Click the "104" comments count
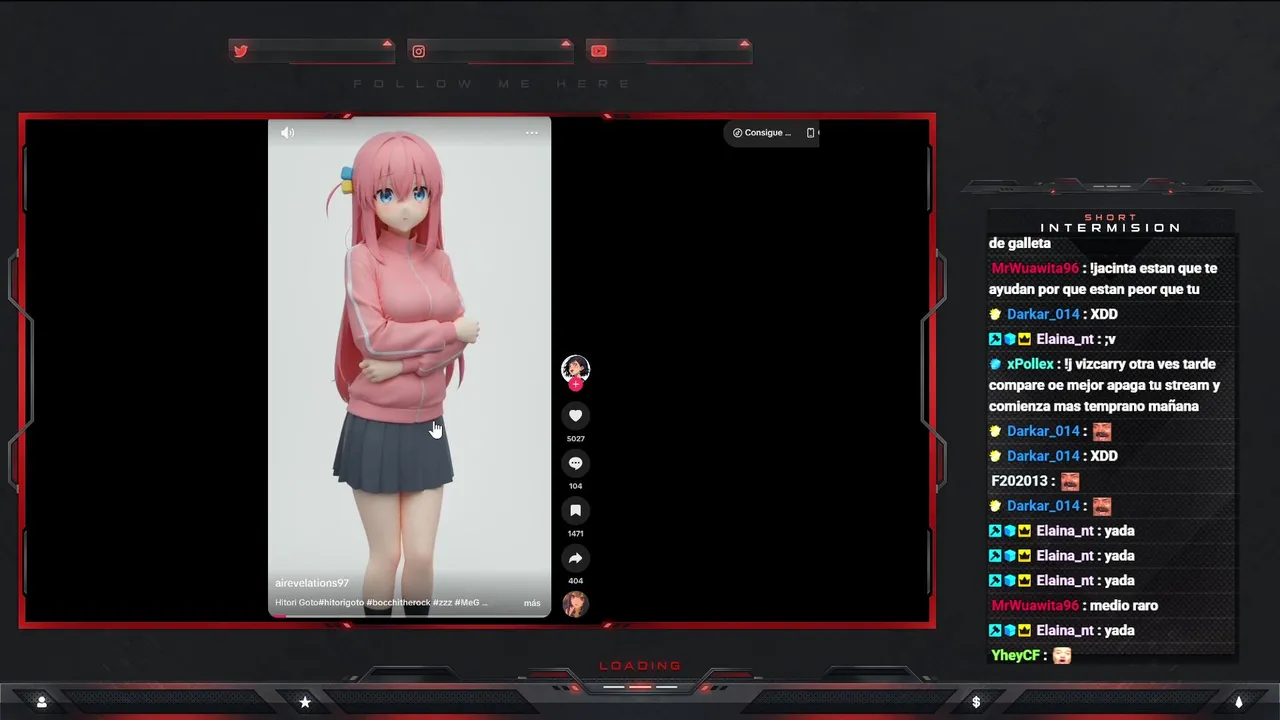The image size is (1280, 720). (x=575, y=486)
